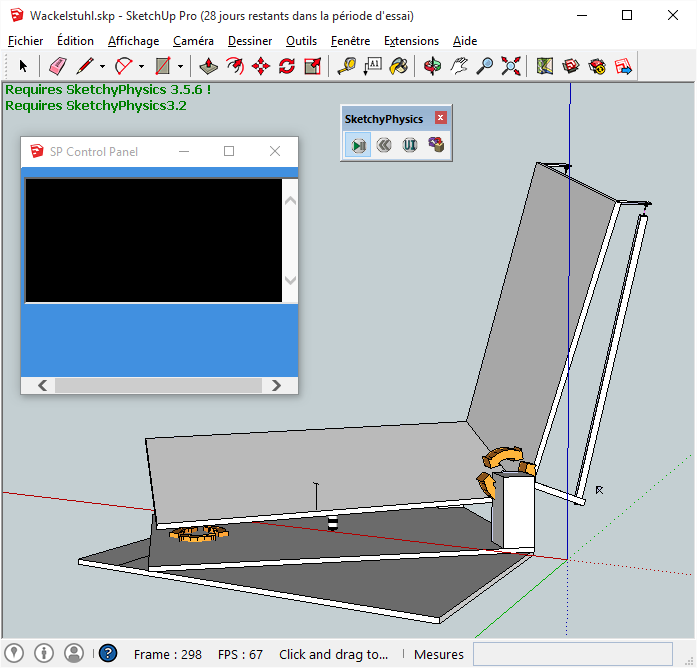
Task: Open the Extensions menu
Action: 411,41
